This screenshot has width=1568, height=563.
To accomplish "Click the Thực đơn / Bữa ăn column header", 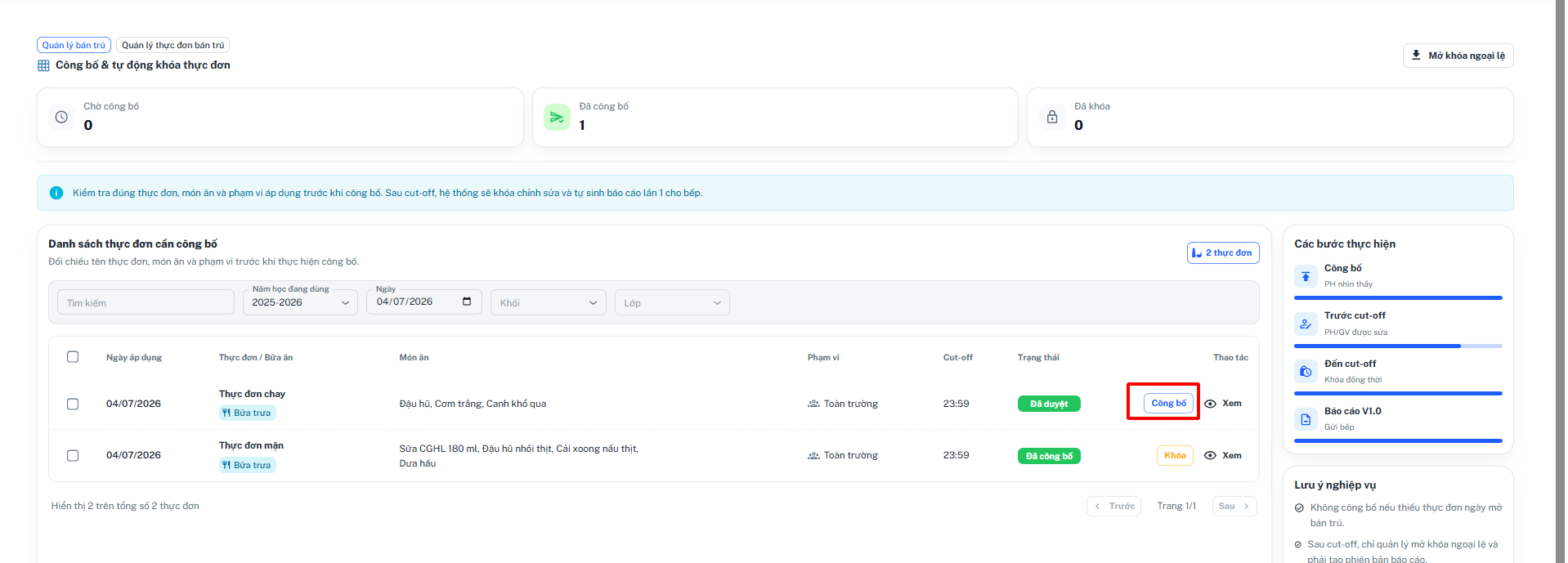I will click(256, 357).
